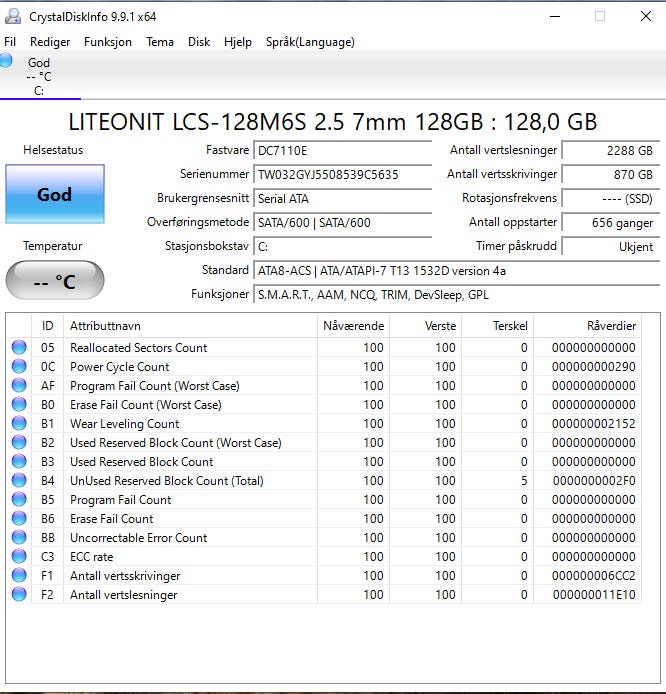Click the Antall vertslesninger value 2288 GB
This screenshot has width=666, height=694.
(611, 150)
